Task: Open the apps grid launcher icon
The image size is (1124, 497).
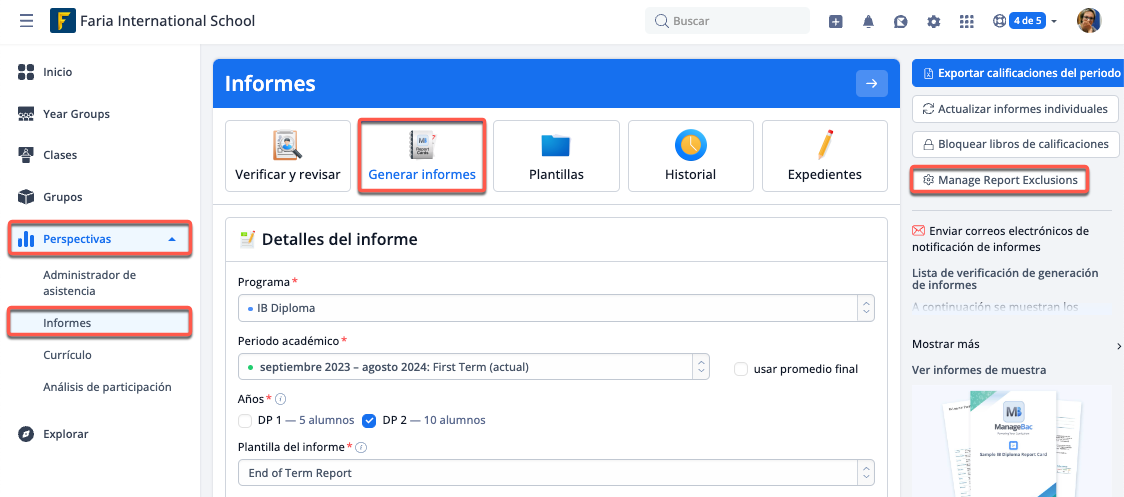Action: [x=966, y=21]
